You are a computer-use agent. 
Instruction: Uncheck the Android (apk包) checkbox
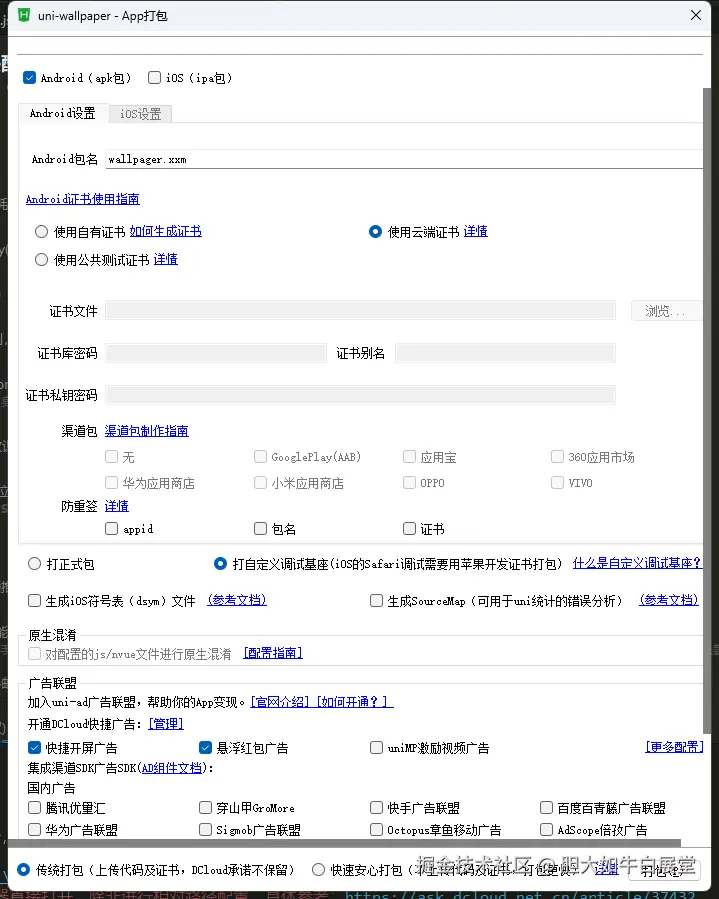pyautogui.click(x=29, y=77)
